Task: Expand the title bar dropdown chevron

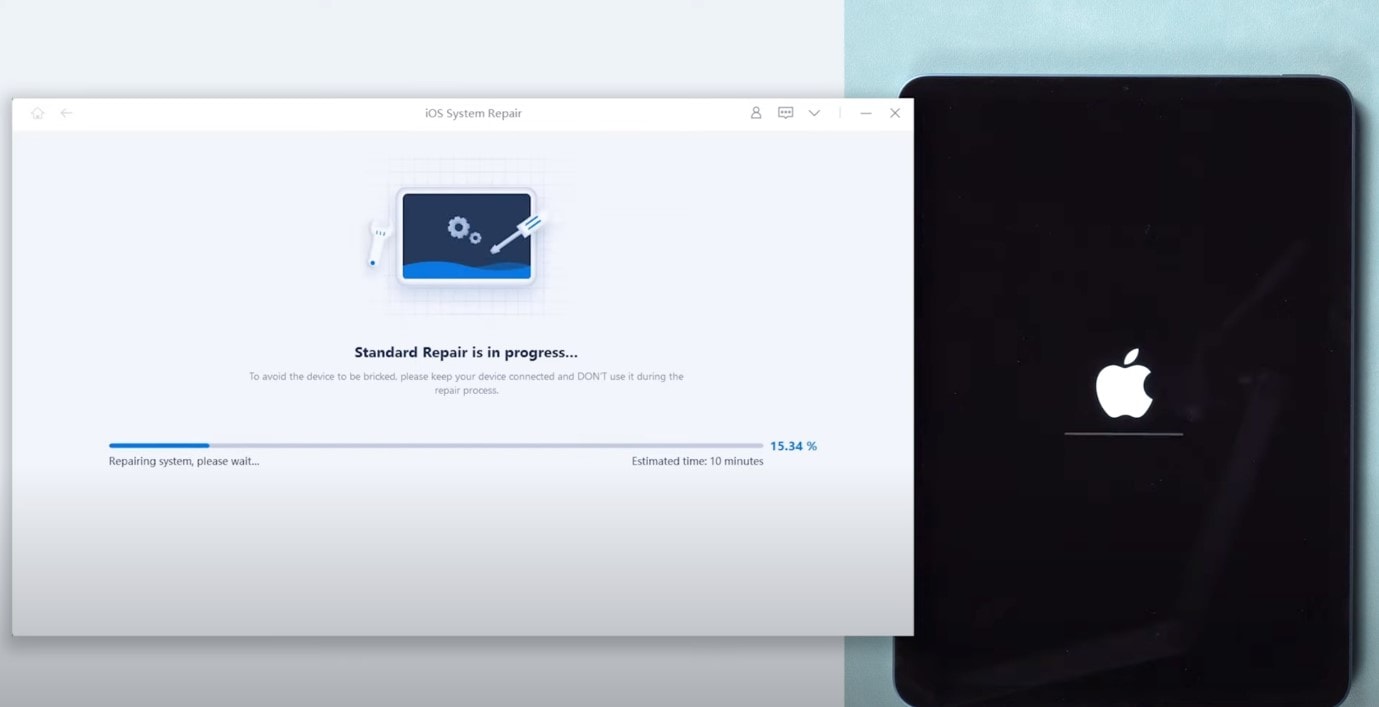Action: click(x=814, y=113)
